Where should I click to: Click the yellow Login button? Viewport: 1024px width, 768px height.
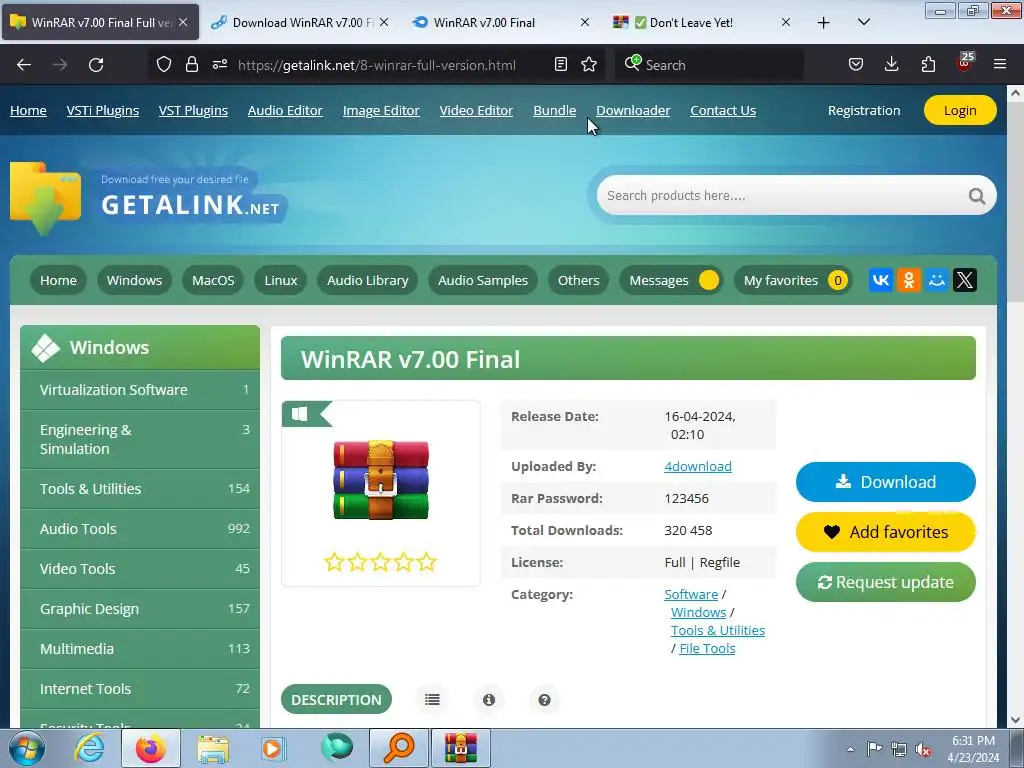[x=960, y=110]
